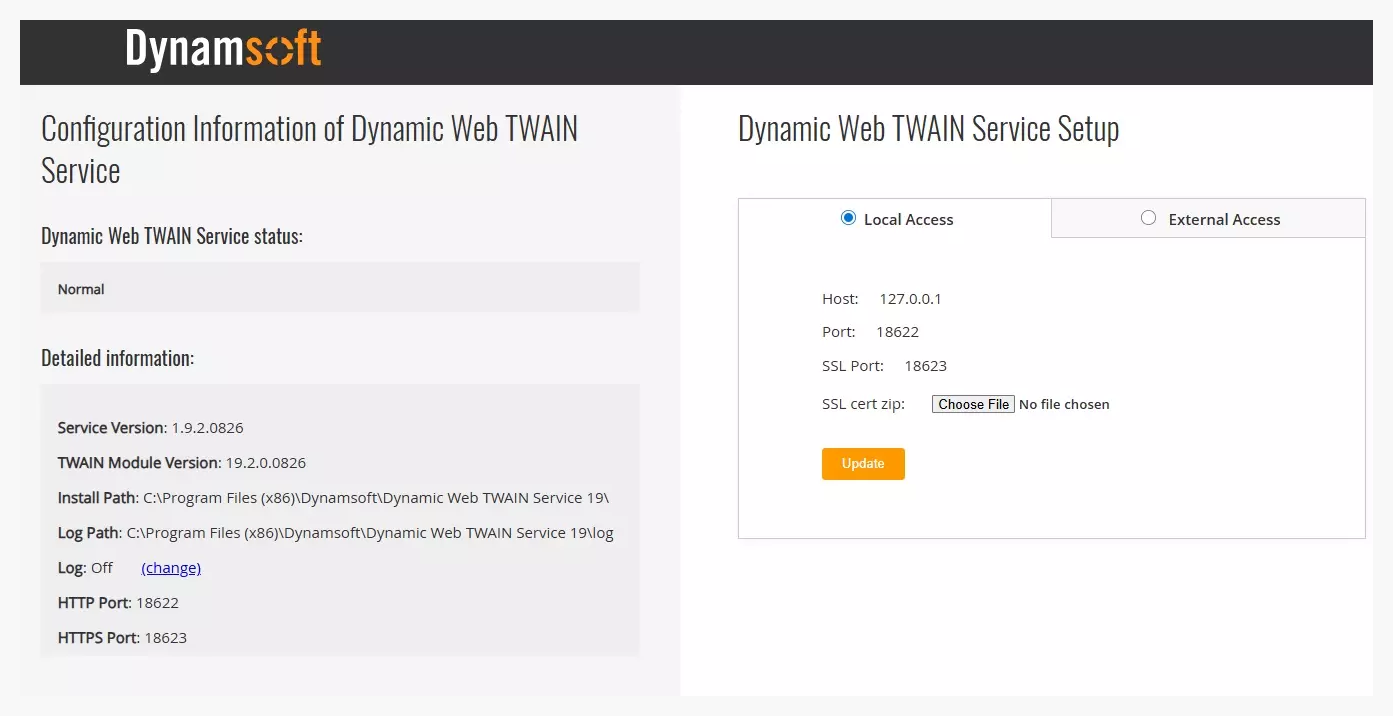This screenshot has height=716, width=1393.
Task: Click the Dynamsoft logo
Action: click(223, 50)
